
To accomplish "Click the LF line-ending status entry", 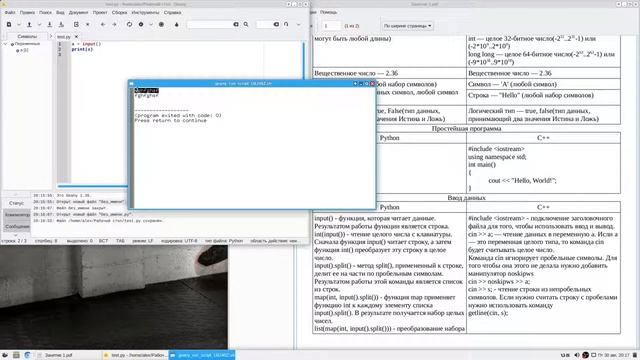I will [x=142, y=241].
